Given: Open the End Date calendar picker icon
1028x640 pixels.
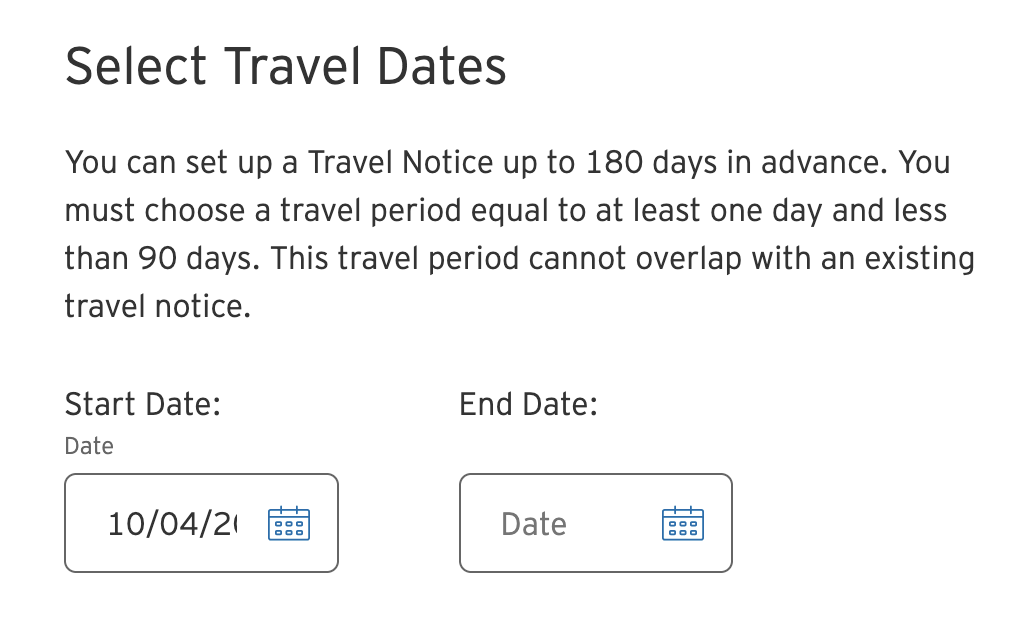Looking at the screenshot, I should pos(683,524).
